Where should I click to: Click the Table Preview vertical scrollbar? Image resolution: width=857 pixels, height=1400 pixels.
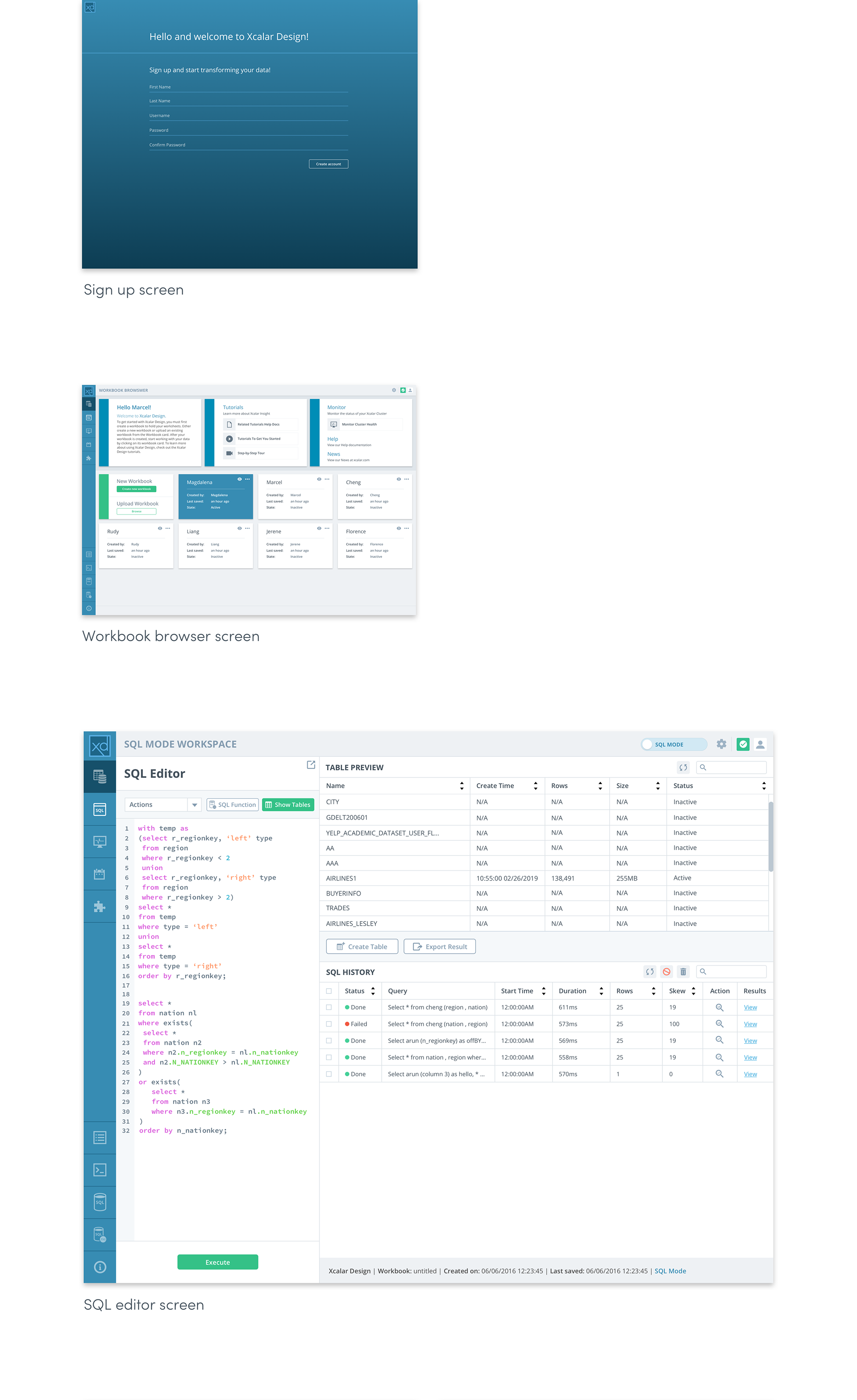point(770,836)
